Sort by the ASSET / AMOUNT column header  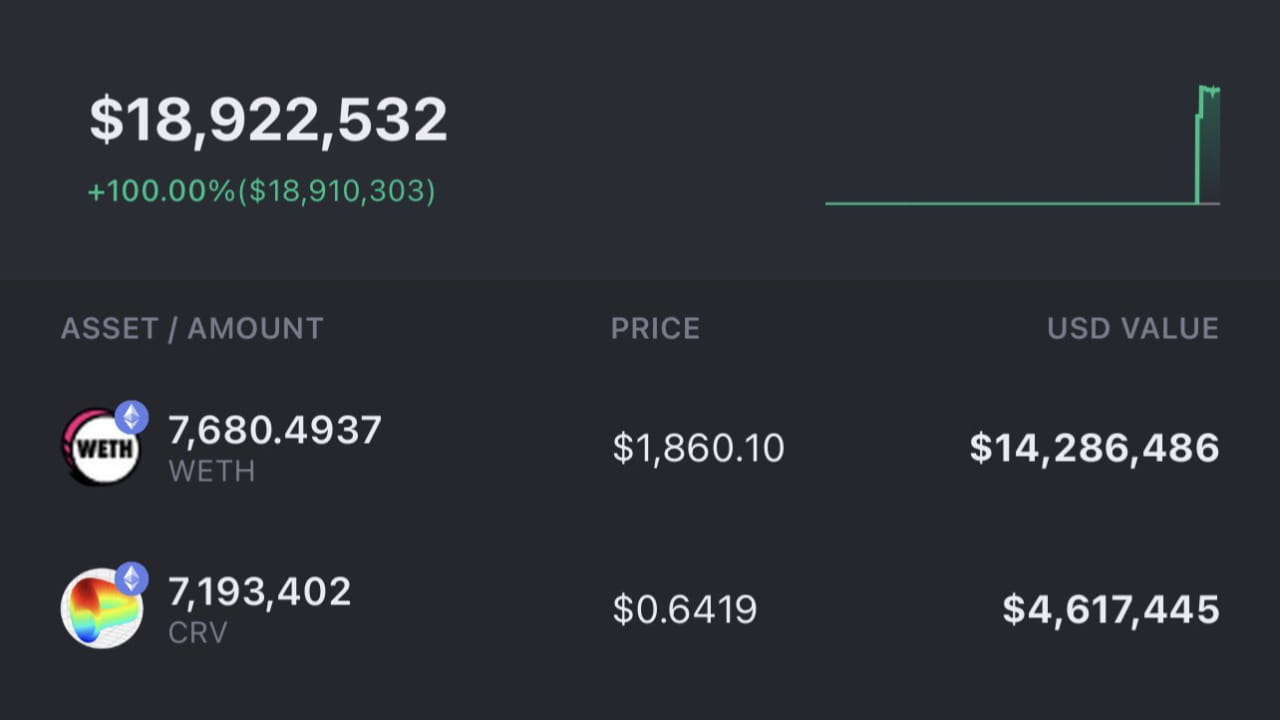(x=192, y=328)
